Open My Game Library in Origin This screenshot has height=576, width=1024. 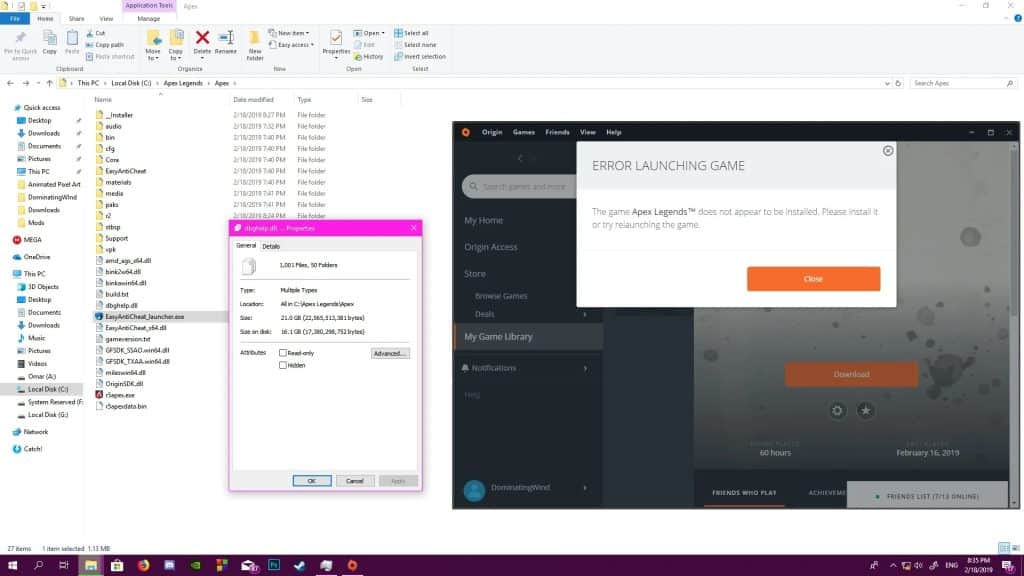click(x=498, y=337)
